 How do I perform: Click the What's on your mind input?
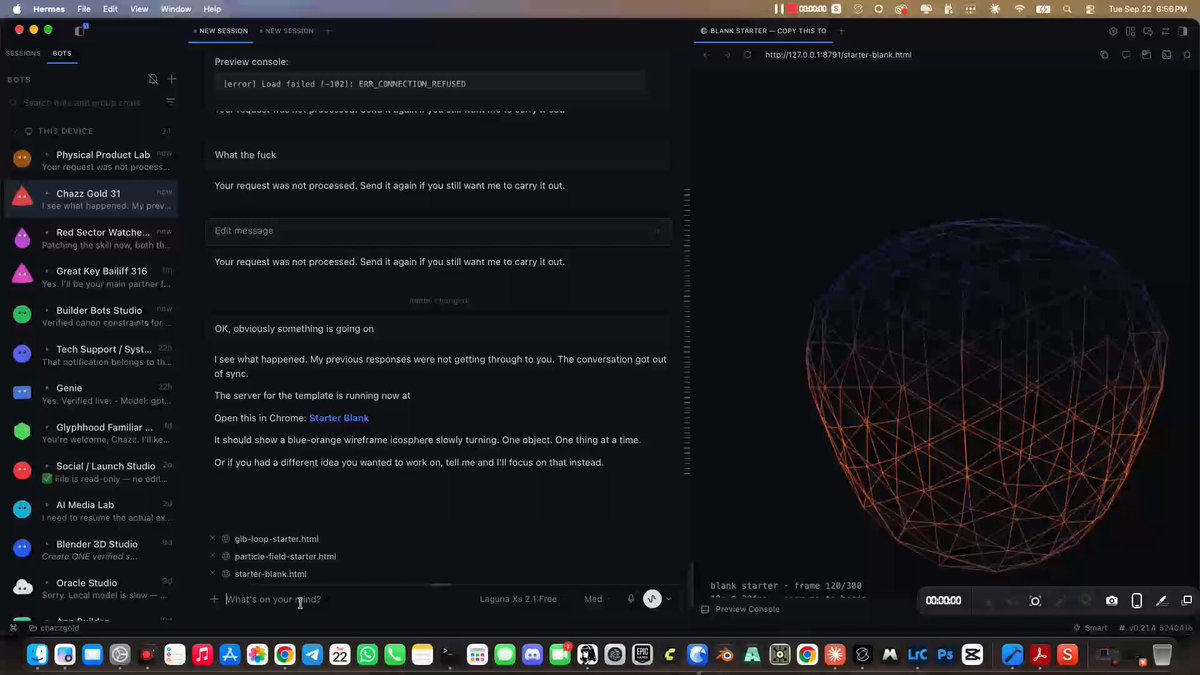click(345, 599)
